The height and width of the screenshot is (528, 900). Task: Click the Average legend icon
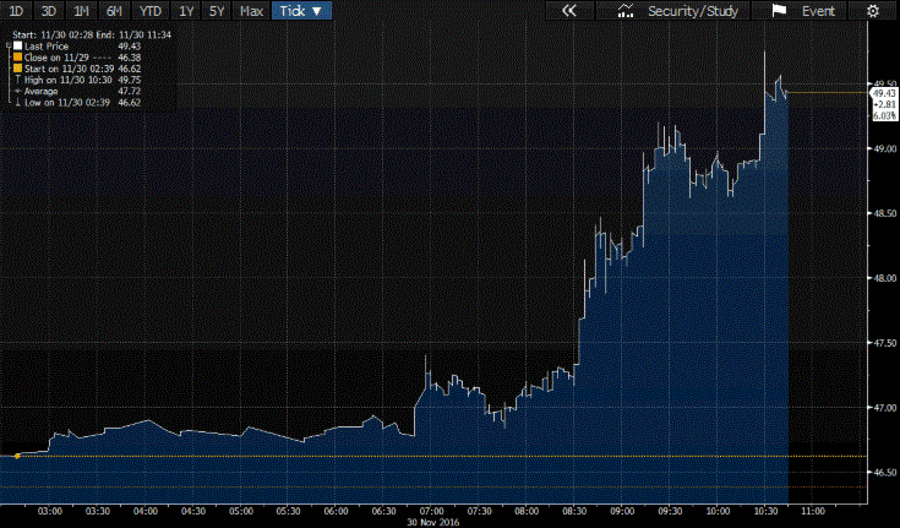coord(18,91)
